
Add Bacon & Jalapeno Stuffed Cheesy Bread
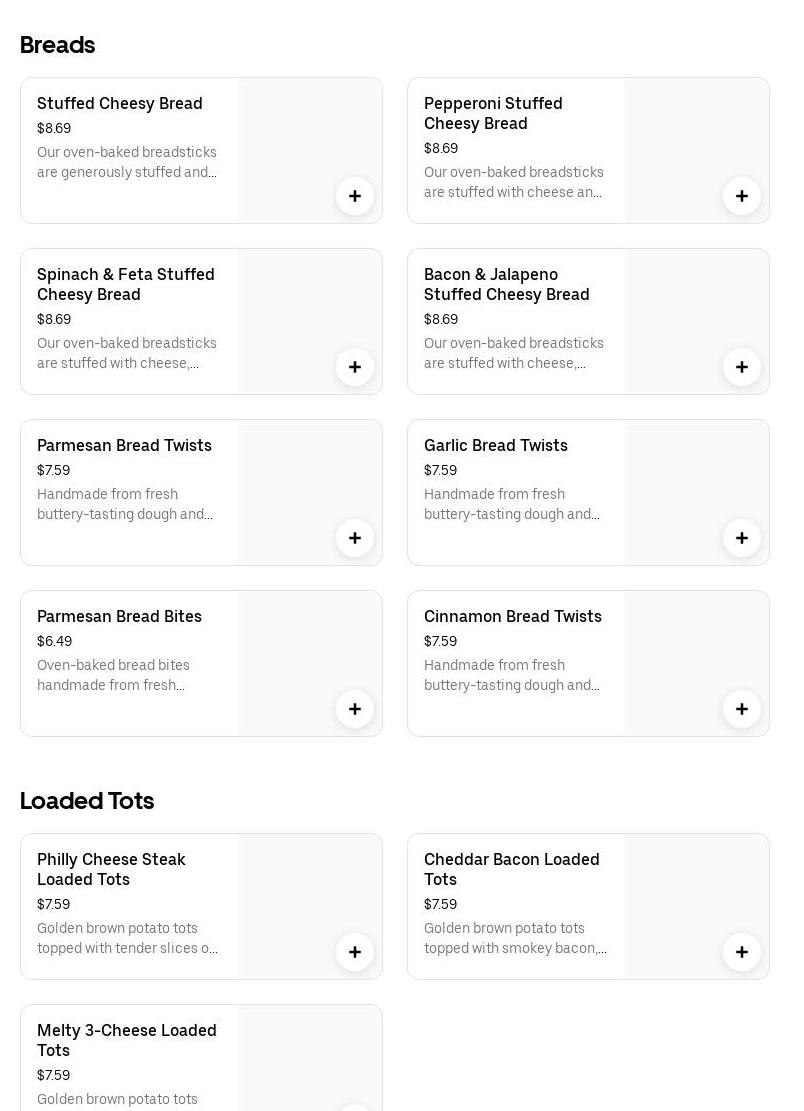pos(742,367)
